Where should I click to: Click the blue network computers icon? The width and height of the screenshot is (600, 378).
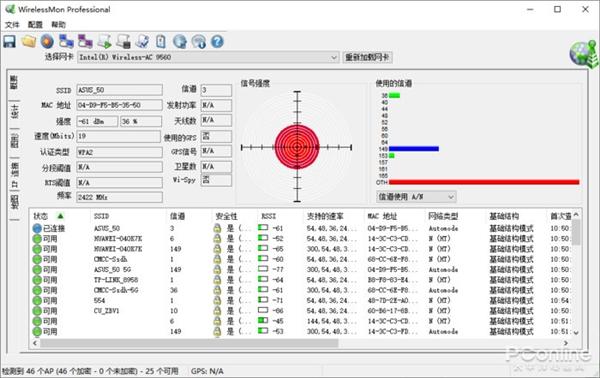coord(66,41)
